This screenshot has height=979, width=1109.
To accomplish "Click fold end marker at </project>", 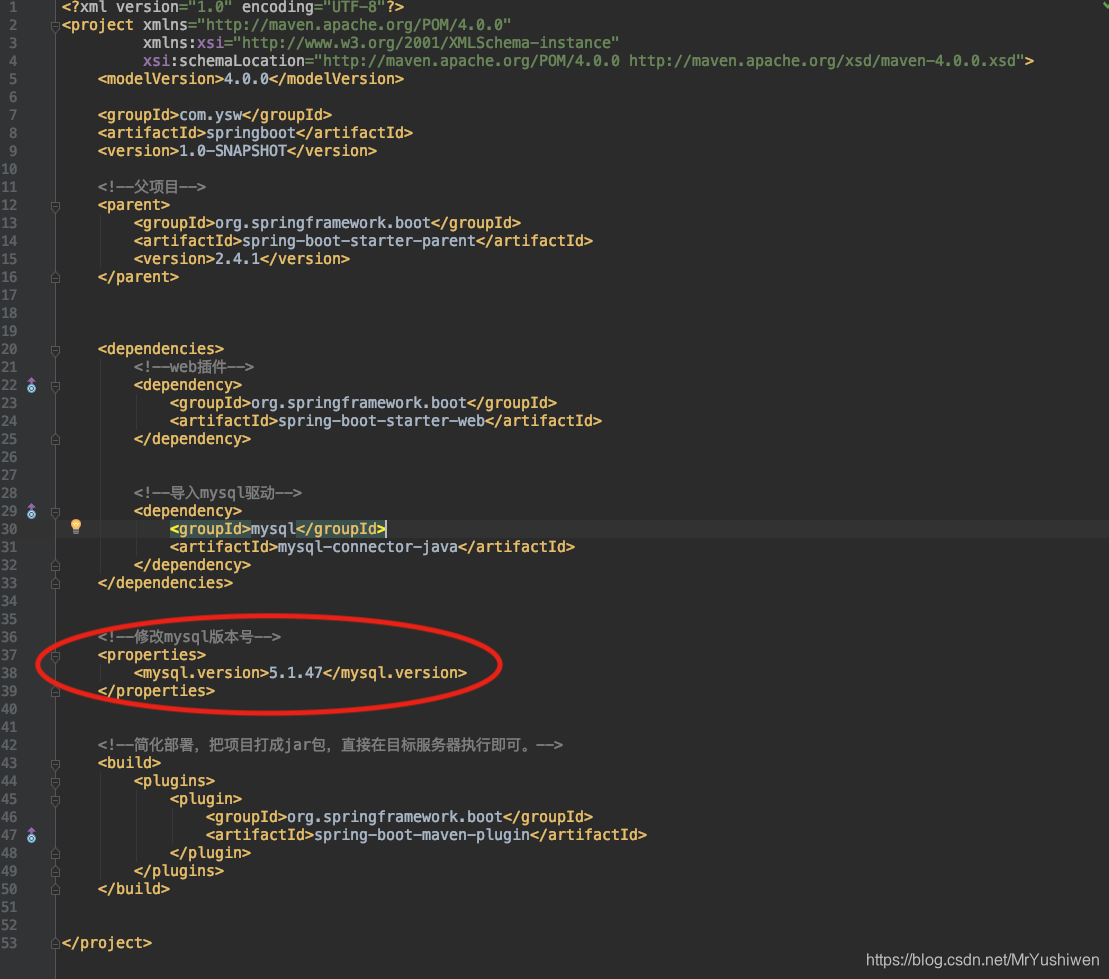I will tap(55, 944).
